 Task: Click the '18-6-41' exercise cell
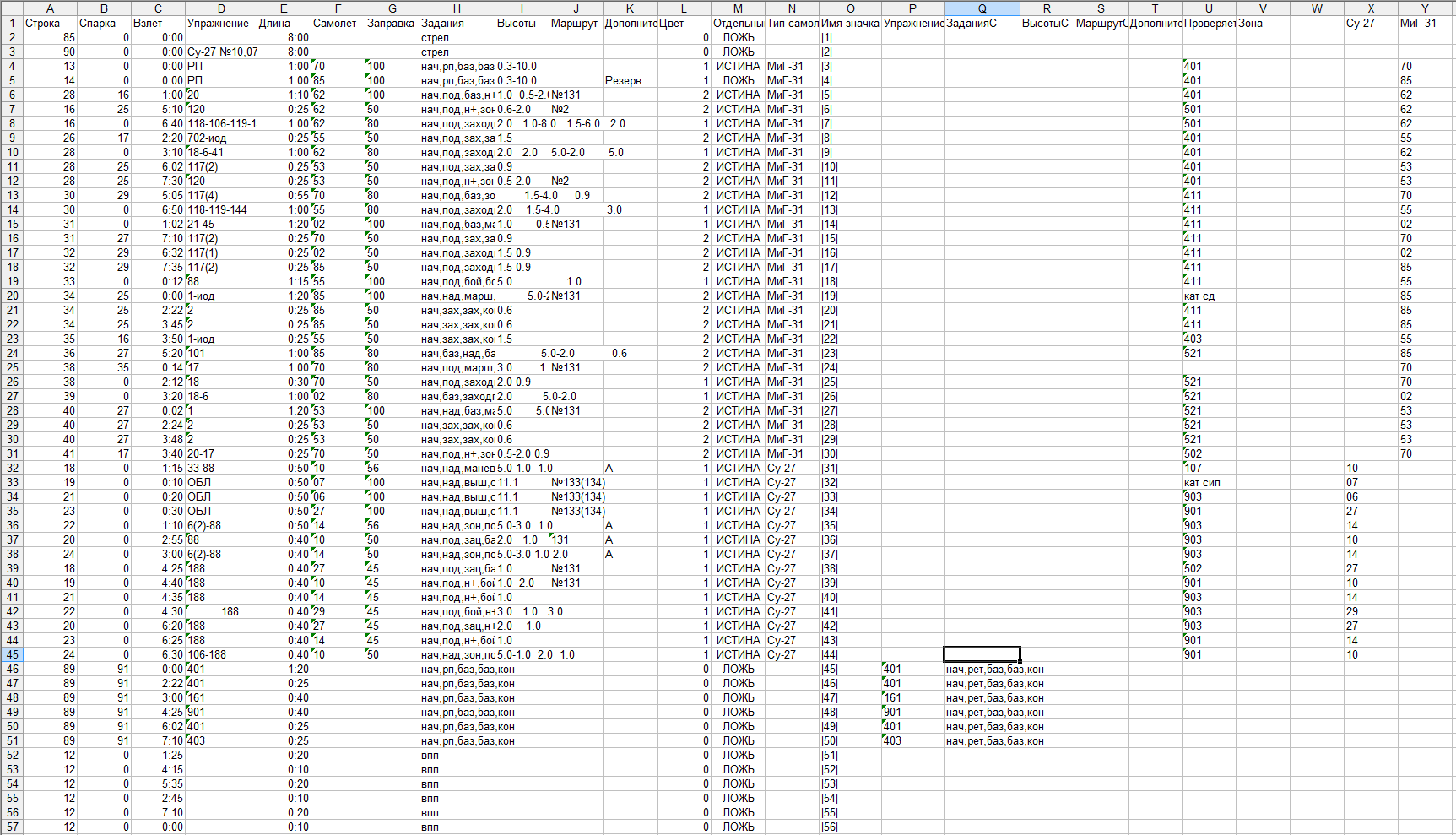point(221,152)
